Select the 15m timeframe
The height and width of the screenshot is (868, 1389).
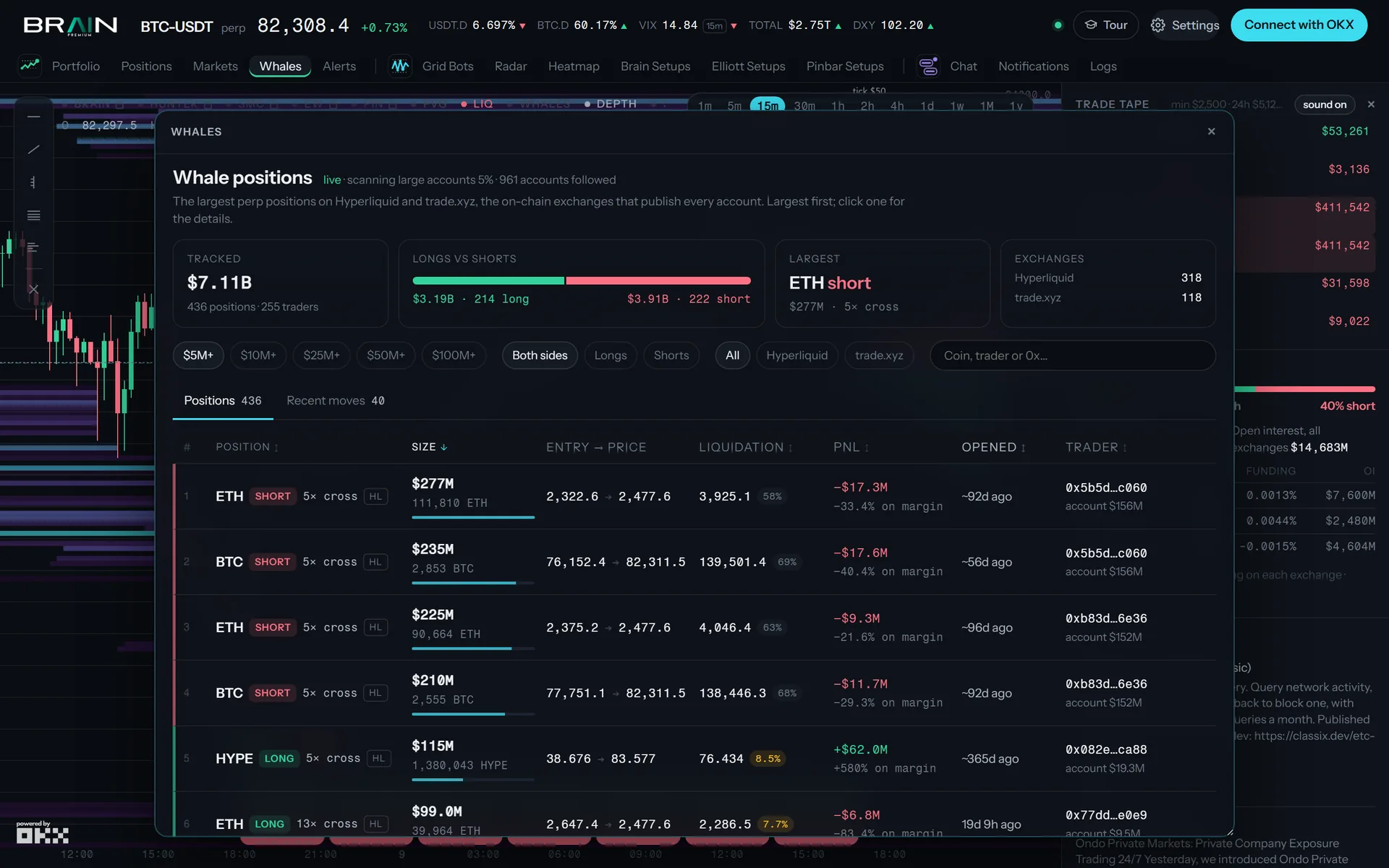tap(768, 106)
